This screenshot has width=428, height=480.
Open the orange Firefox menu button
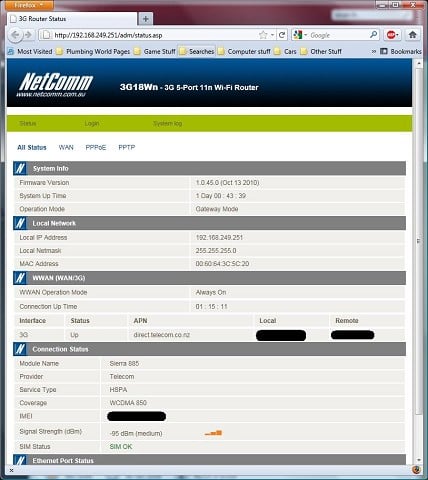pyautogui.click(x=29, y=5)
